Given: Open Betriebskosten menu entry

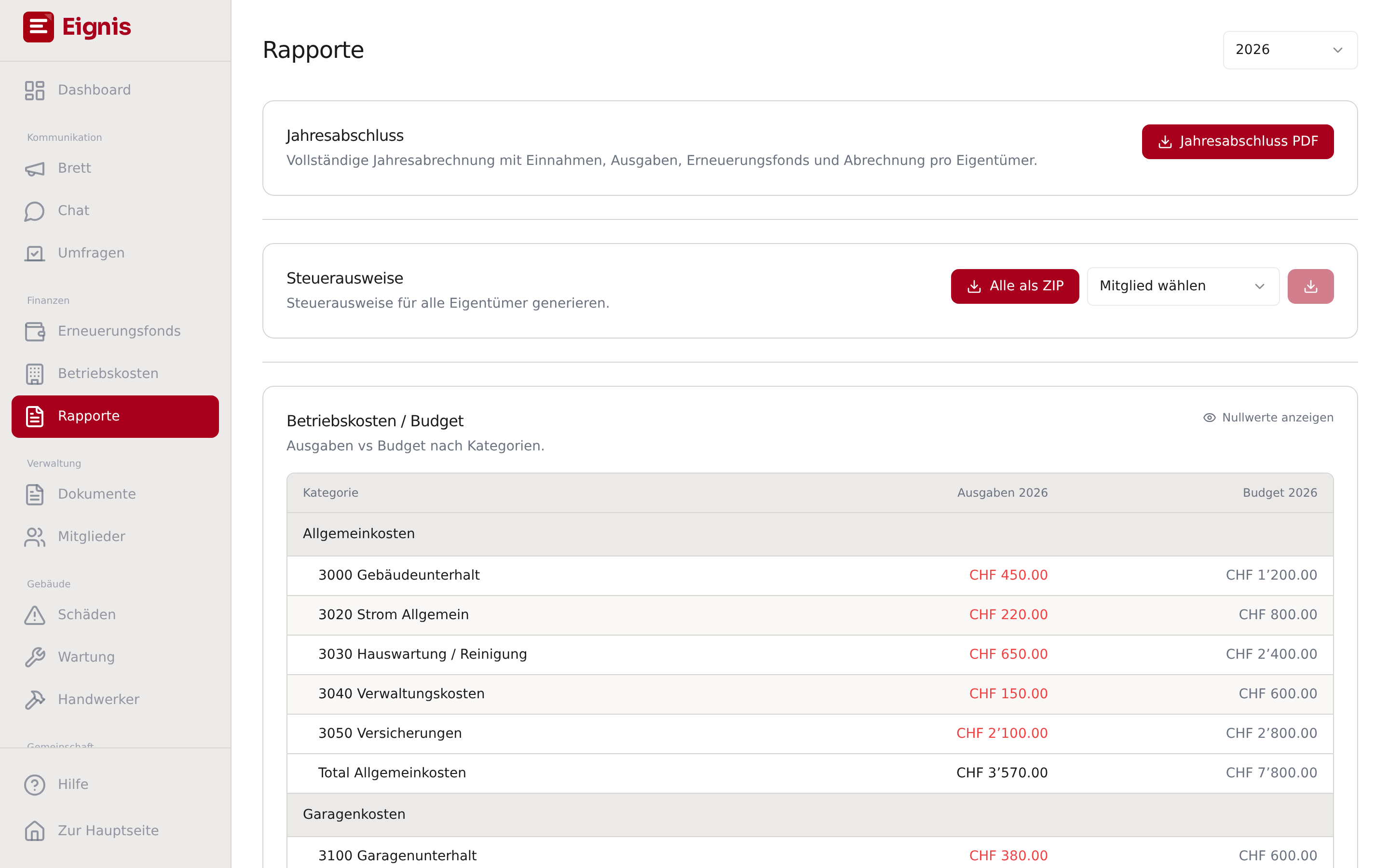Looking at the screenshot, I should click(x=115, y=374).
